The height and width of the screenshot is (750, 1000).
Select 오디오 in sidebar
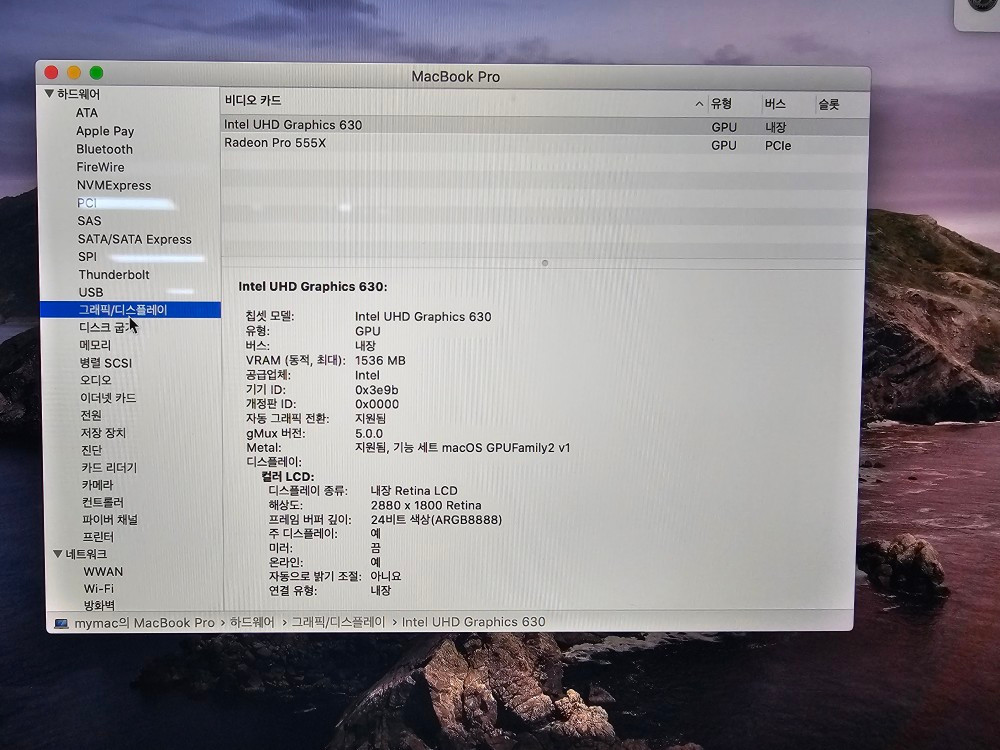pos(96,380)
